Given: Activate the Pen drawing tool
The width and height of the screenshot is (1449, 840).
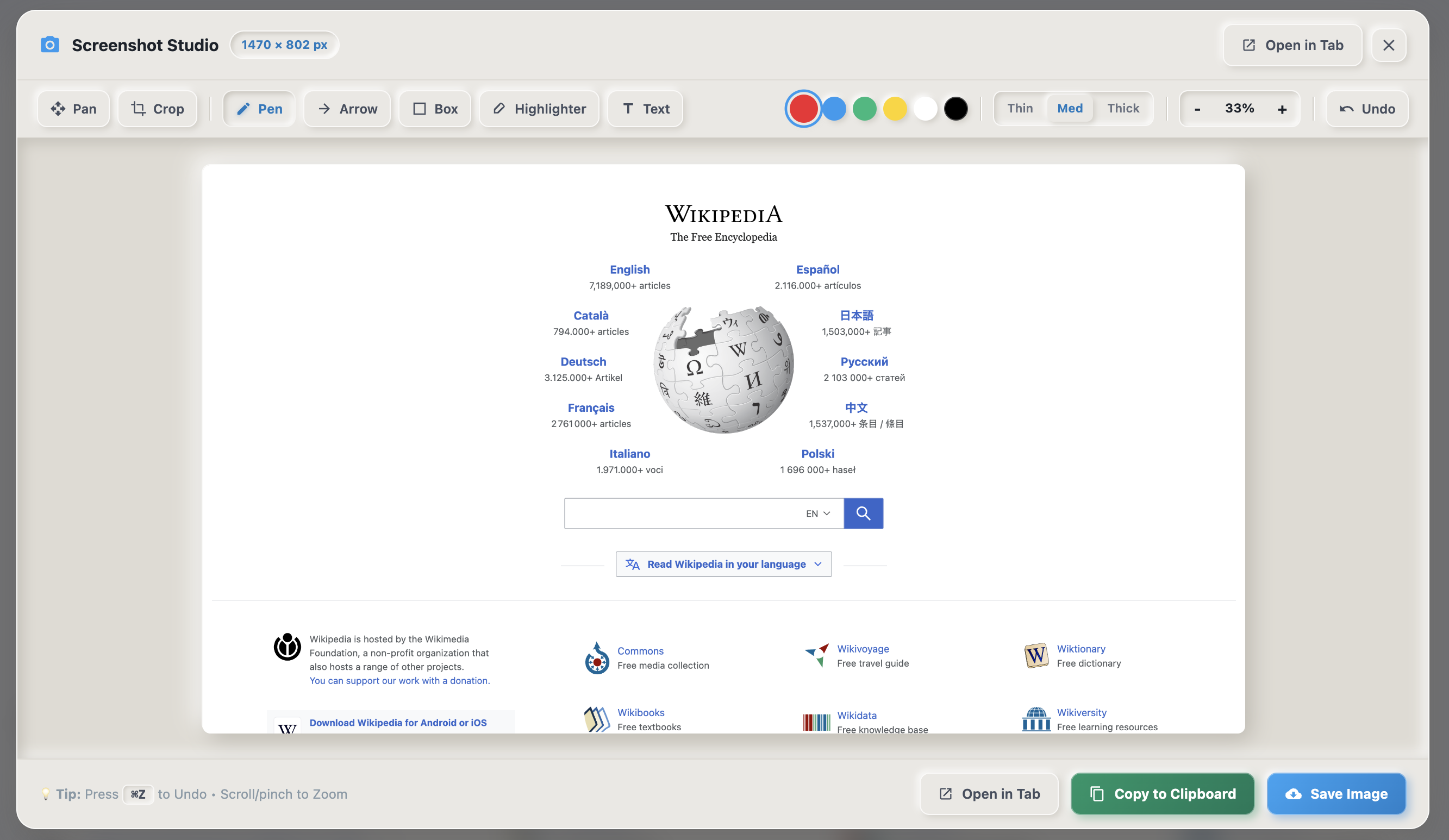Looking at the screenshot, I should tap(259, 109).
